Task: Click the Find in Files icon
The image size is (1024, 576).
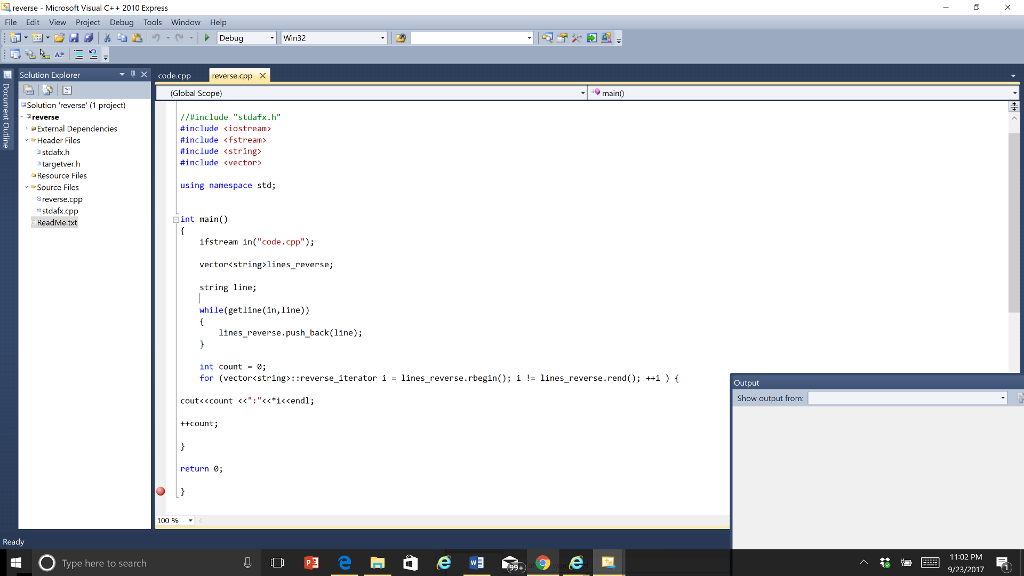Action: (x=401, y=38)
